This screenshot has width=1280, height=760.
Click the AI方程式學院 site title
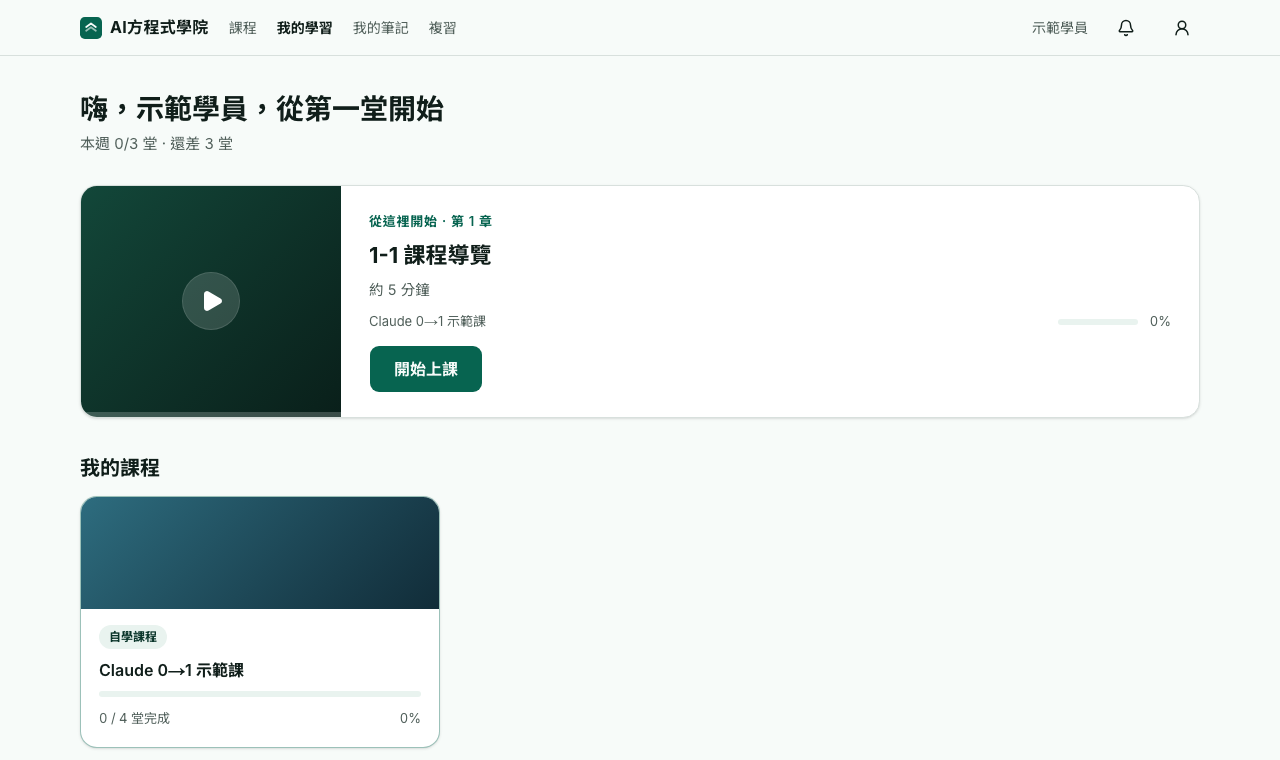159,28
